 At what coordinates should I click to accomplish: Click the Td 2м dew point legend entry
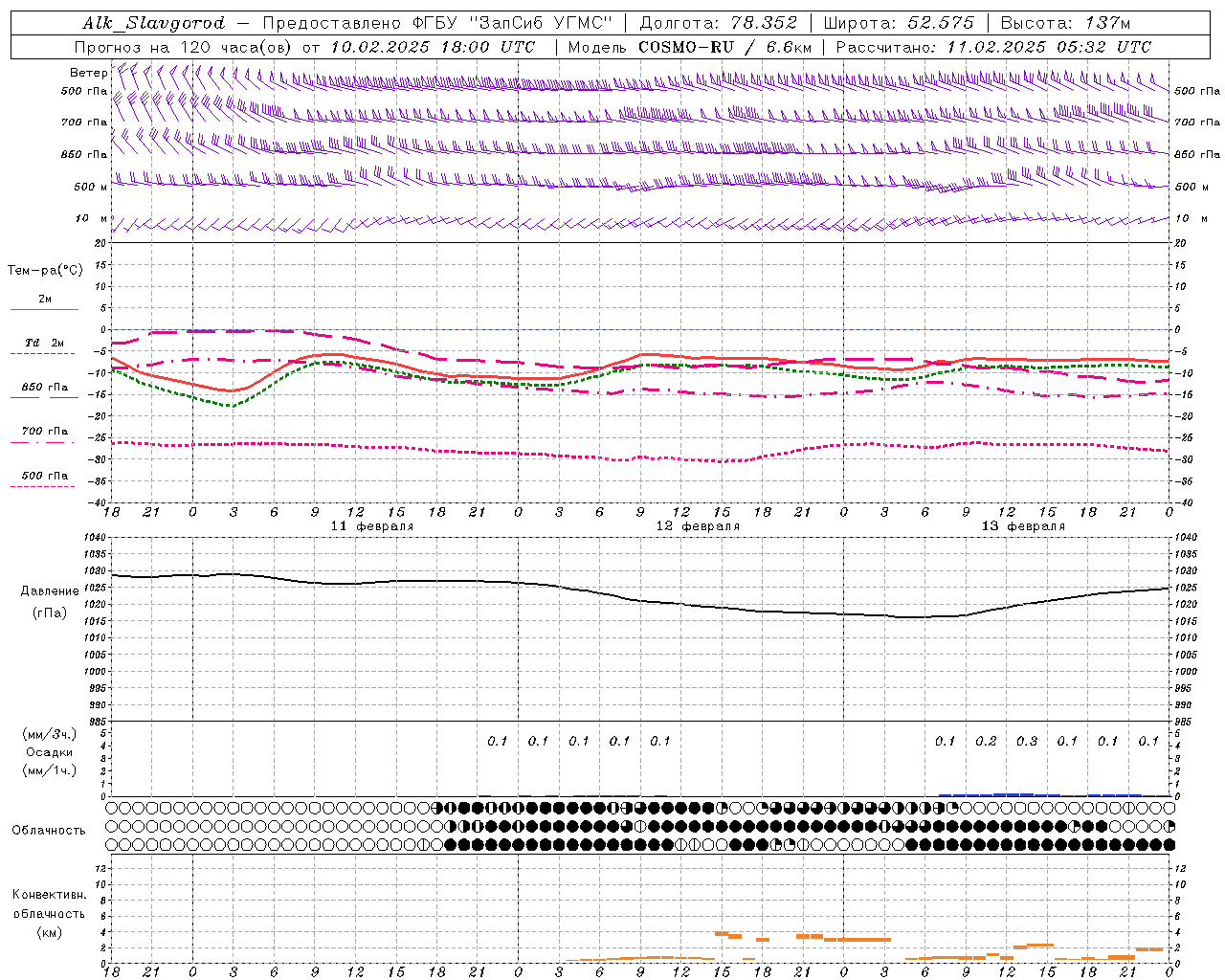44,343
